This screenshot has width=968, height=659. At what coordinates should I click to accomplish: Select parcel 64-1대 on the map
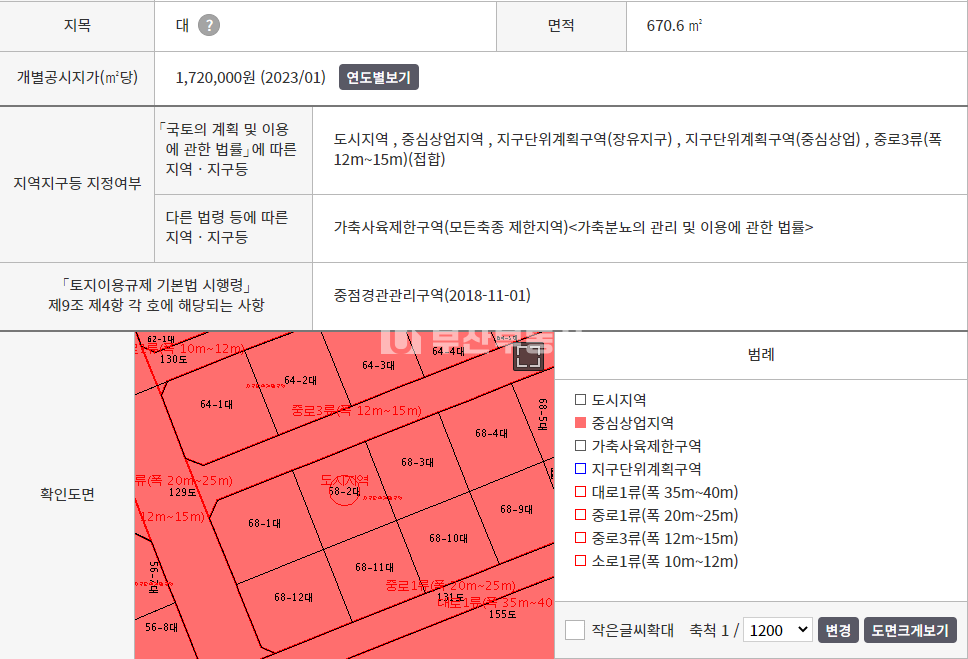point(216,404)
